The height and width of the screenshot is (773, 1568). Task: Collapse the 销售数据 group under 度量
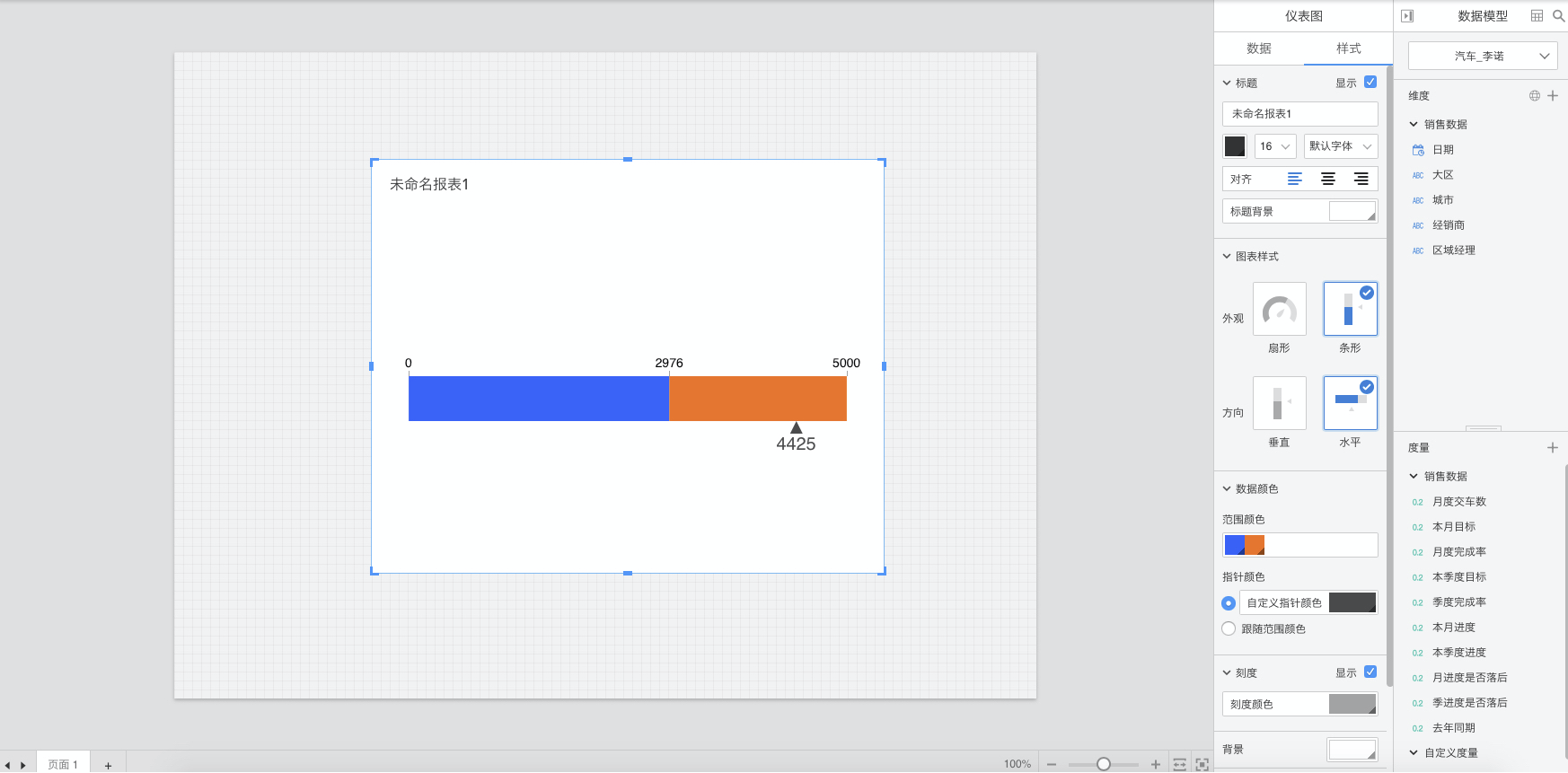tap(1414, 477)
